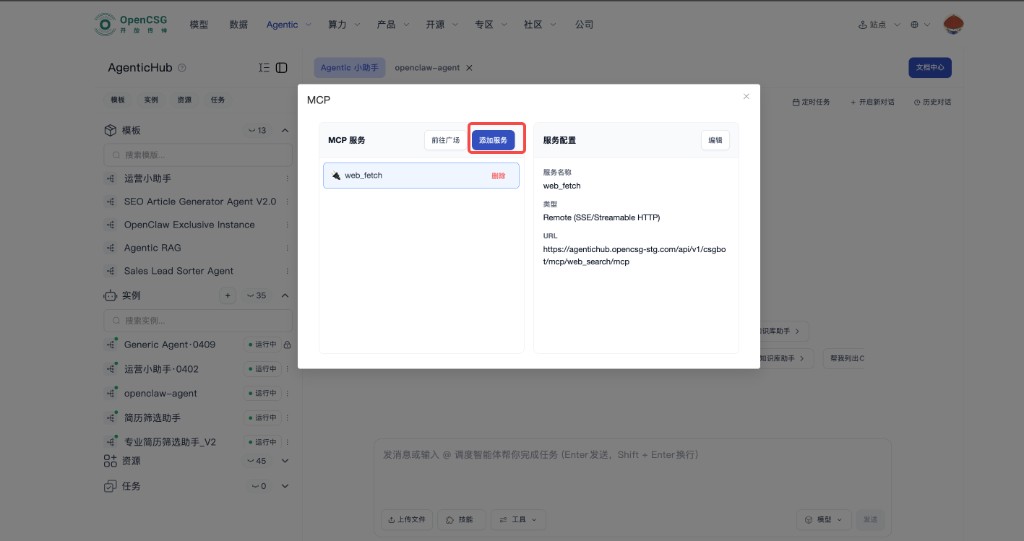
Task: Click the 搜索实例 search field
Action: (x=198, y=320)
